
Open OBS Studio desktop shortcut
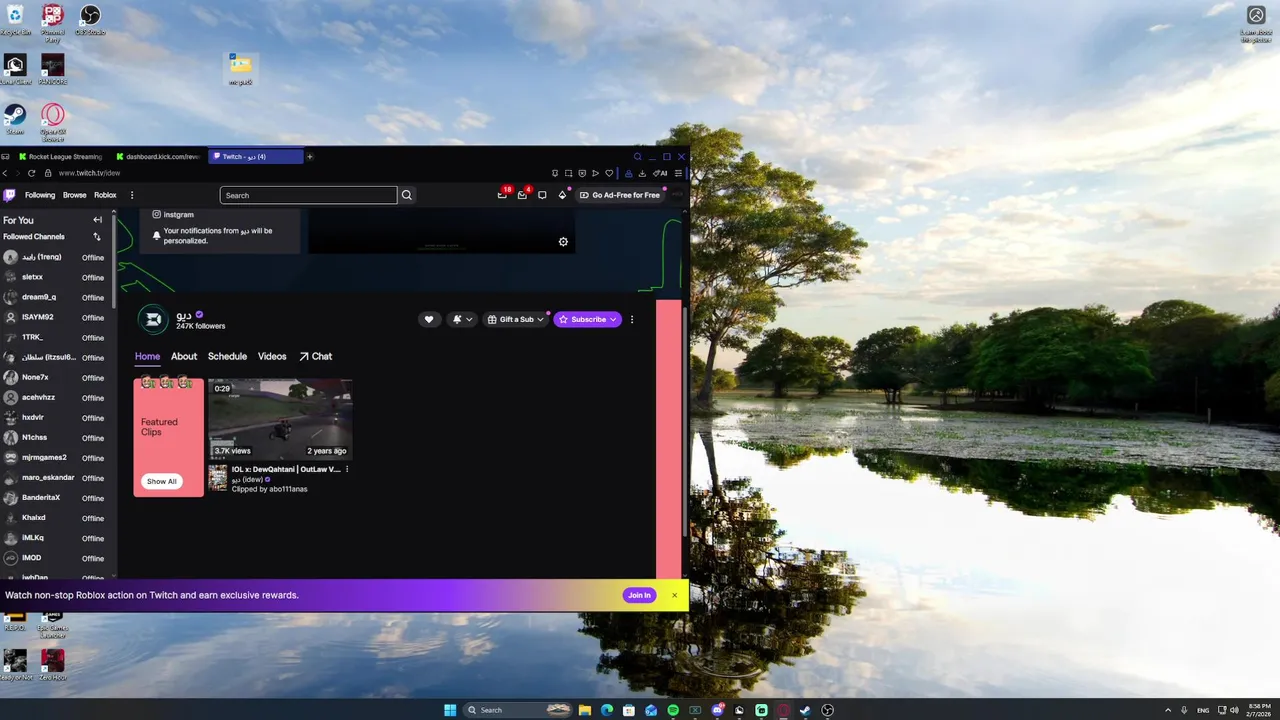pos(90,20)
